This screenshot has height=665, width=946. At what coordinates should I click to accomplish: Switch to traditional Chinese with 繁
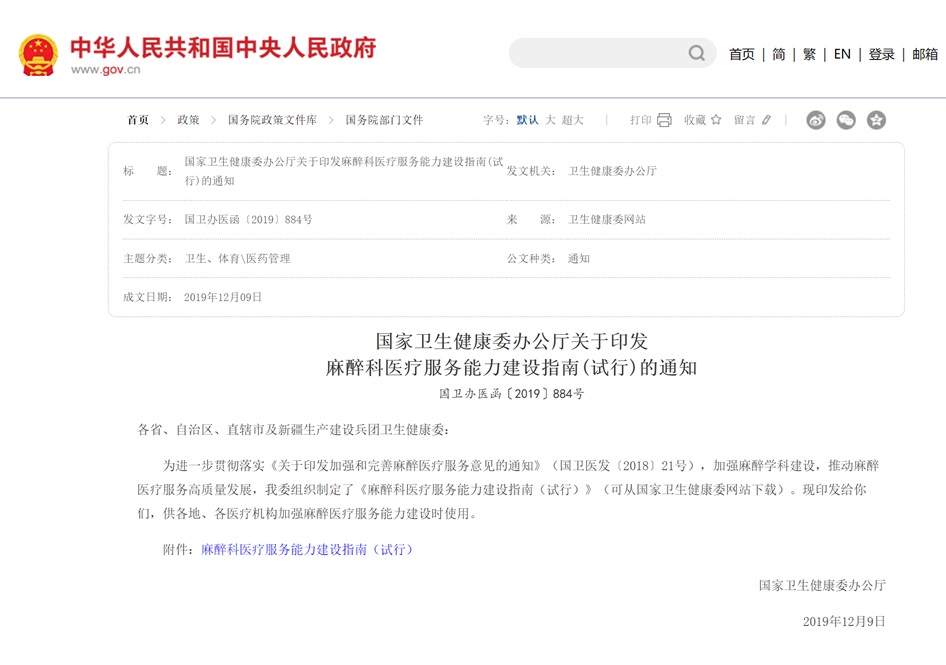click(809, 54)
